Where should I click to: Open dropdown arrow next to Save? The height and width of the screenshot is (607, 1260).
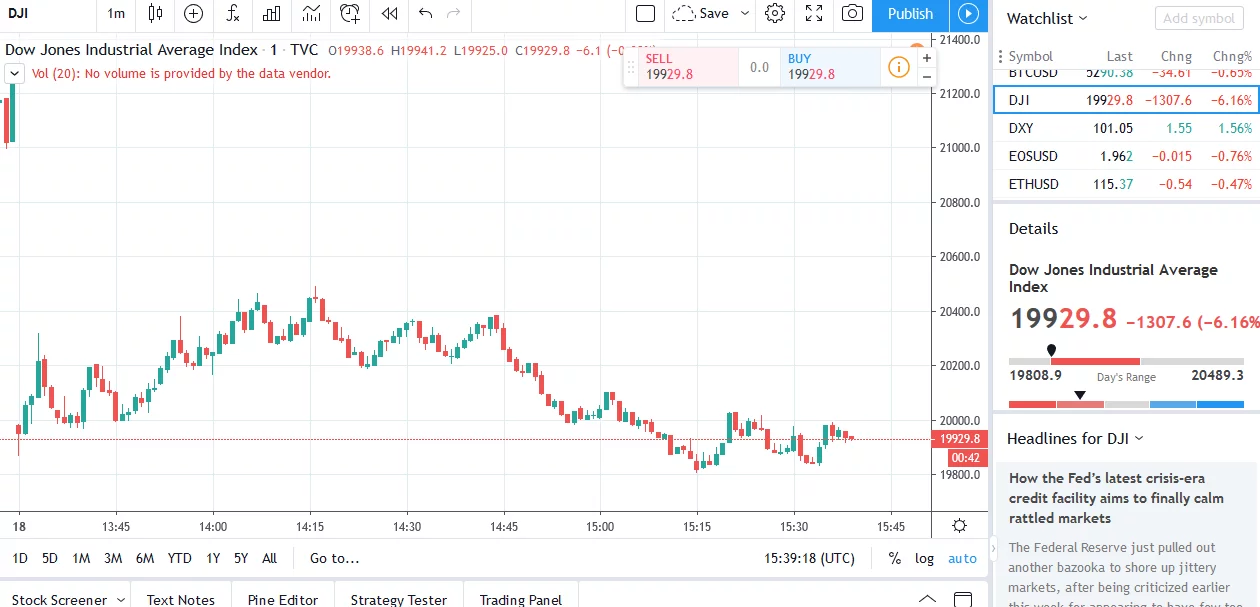pos(744,14)
